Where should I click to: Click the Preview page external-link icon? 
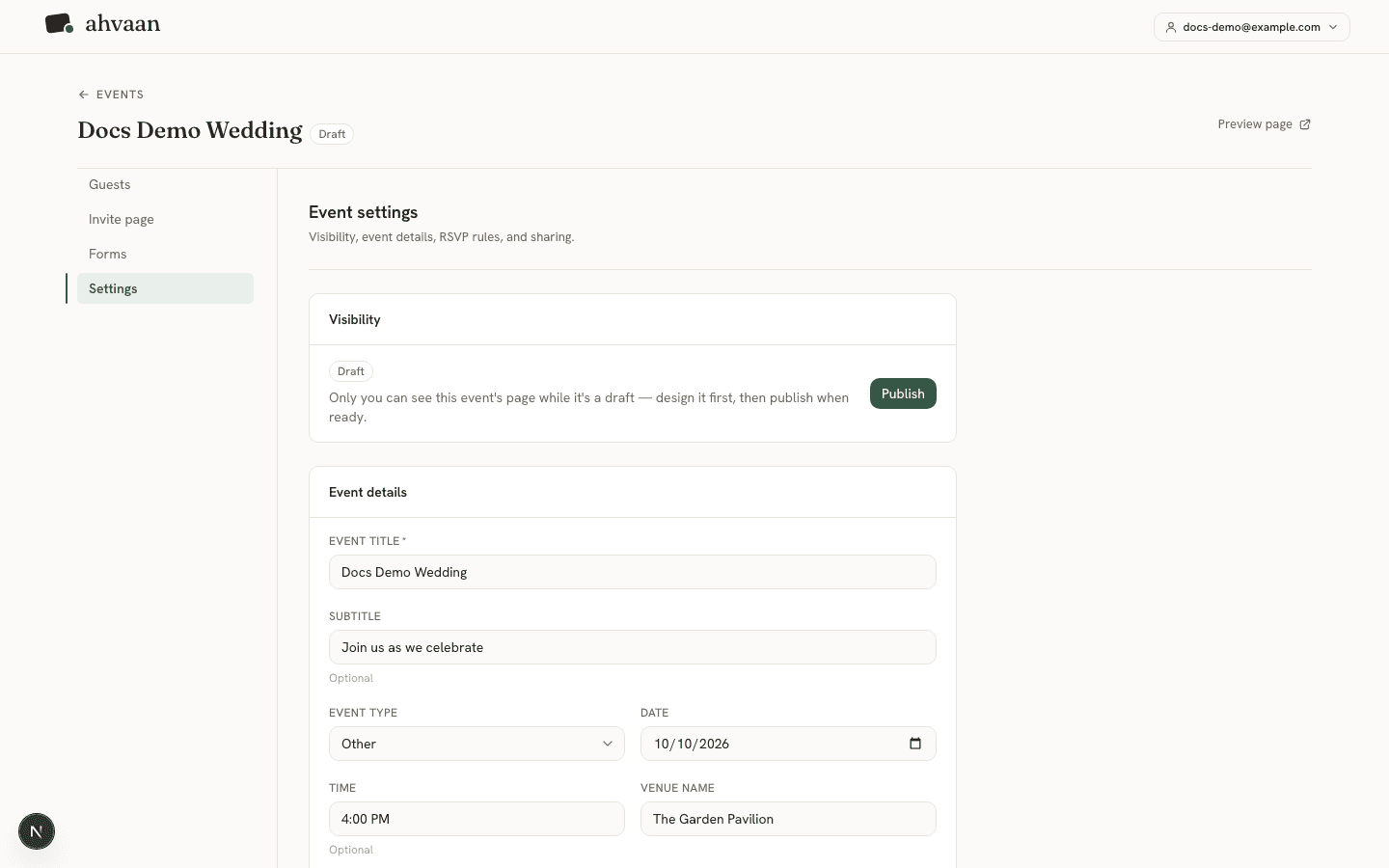pyautogui.click(x=1305, y=124)
